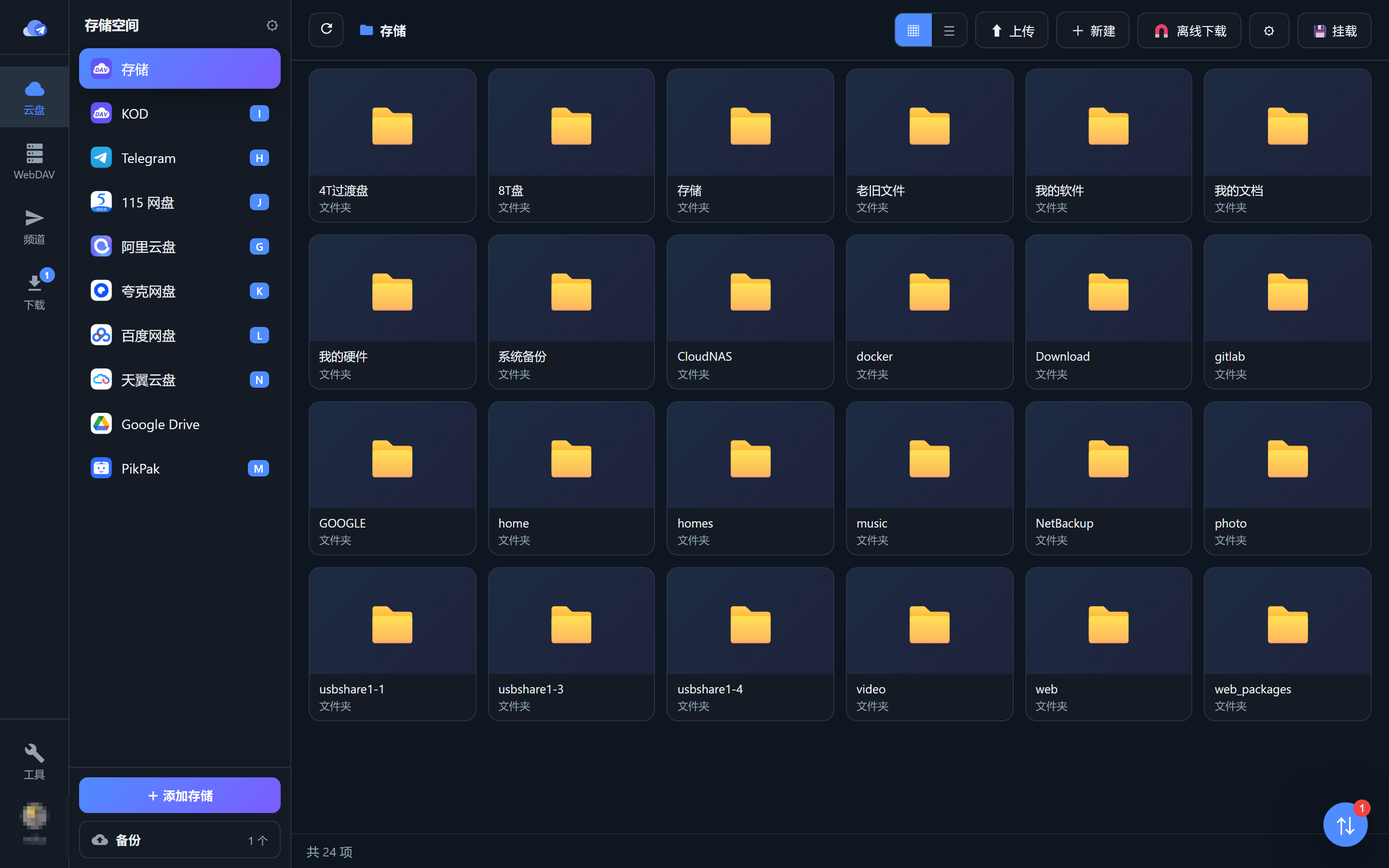Select 阿里云盘 storage
Viewport: 1389px width, 868px height.
(179, 247)
